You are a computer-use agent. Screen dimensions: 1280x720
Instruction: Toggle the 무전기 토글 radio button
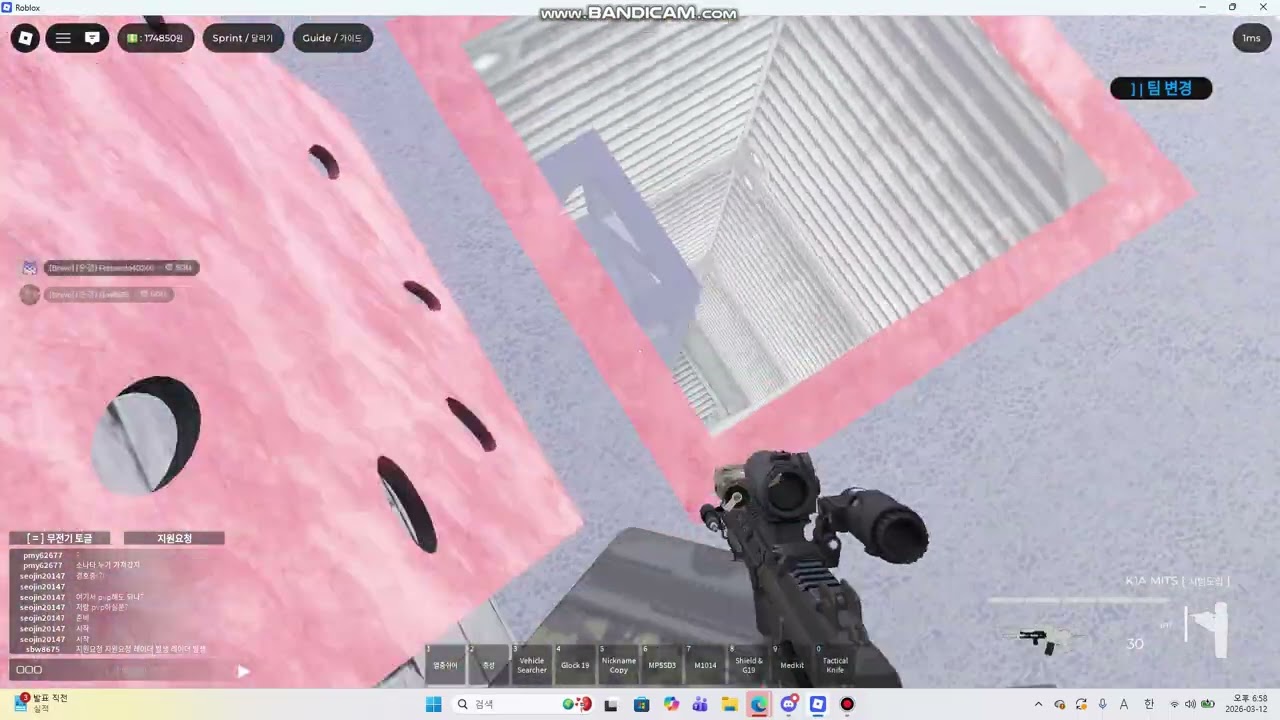pos(59,538)
